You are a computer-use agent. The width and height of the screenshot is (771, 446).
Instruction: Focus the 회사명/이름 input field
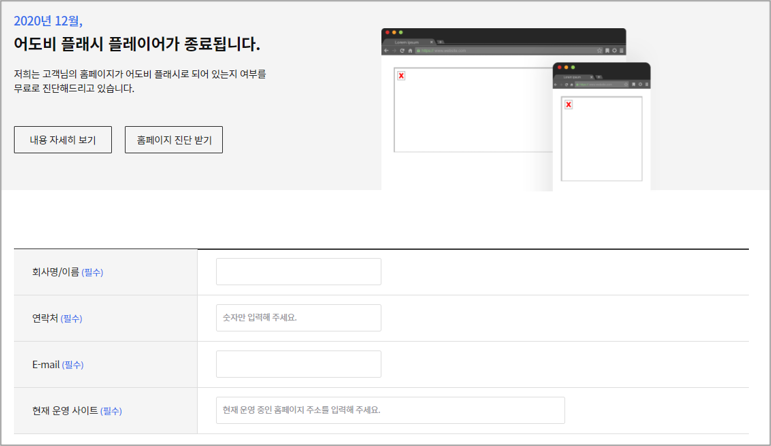(298, 271)
